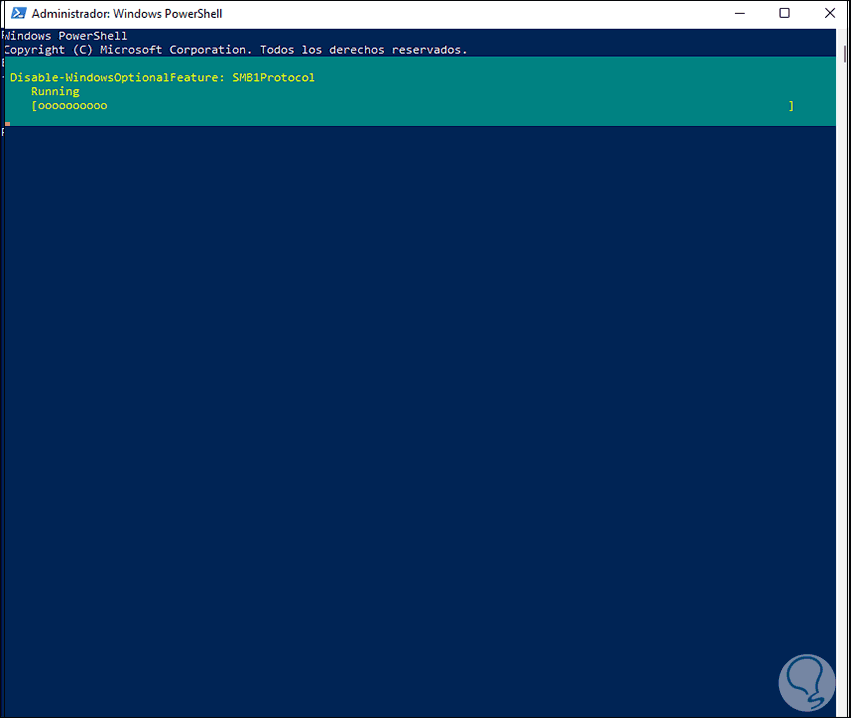Open the PowerShell title bar icon menu
Image resolution: width=852 pixels, height=718 pixels.
[18, 13]
